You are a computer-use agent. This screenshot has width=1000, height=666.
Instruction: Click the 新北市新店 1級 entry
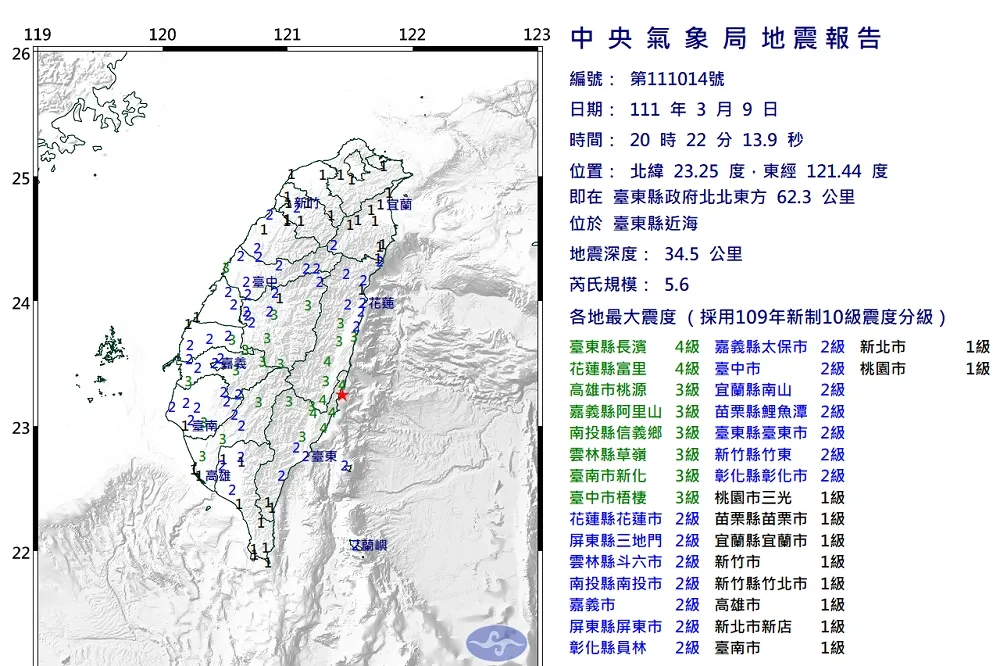780,626
